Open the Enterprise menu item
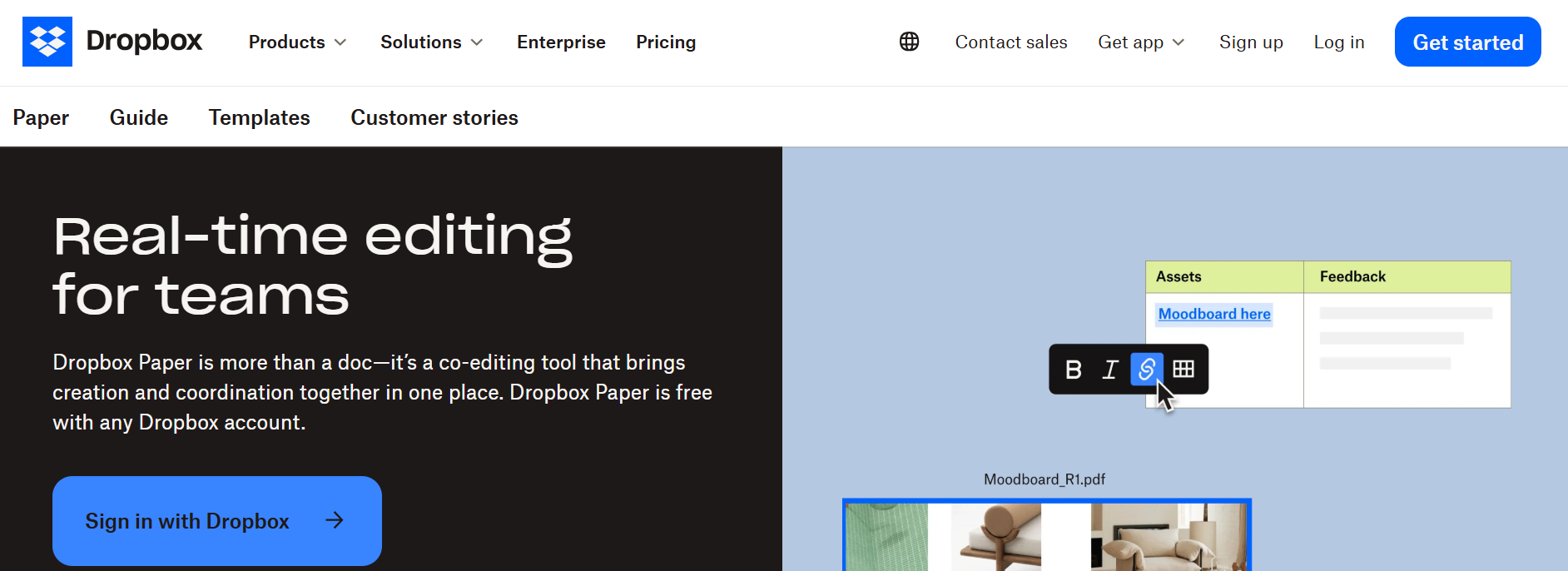This screenshot has width=1568, height=571. point(561,42)
